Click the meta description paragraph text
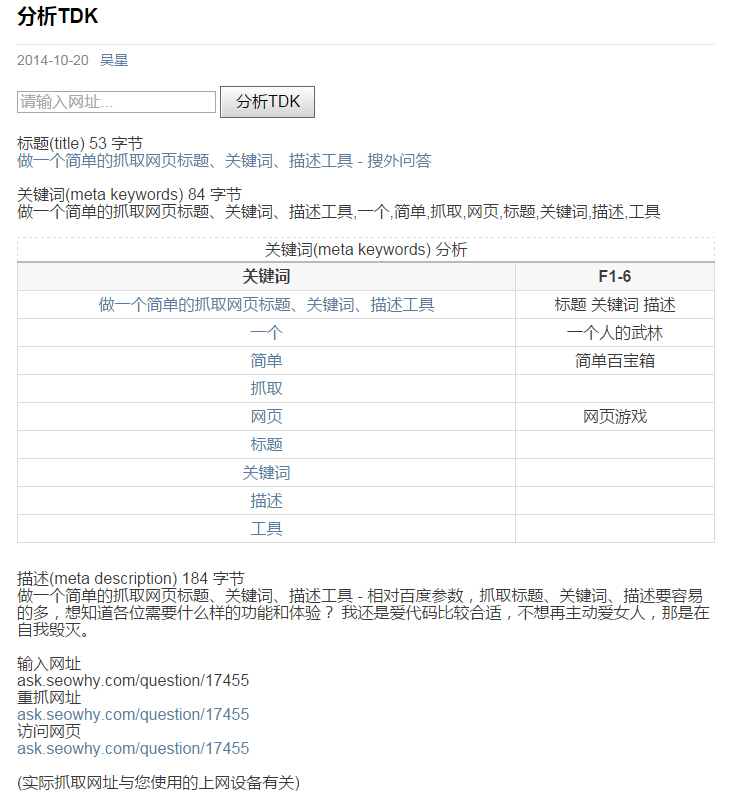 tap(363, 613)
